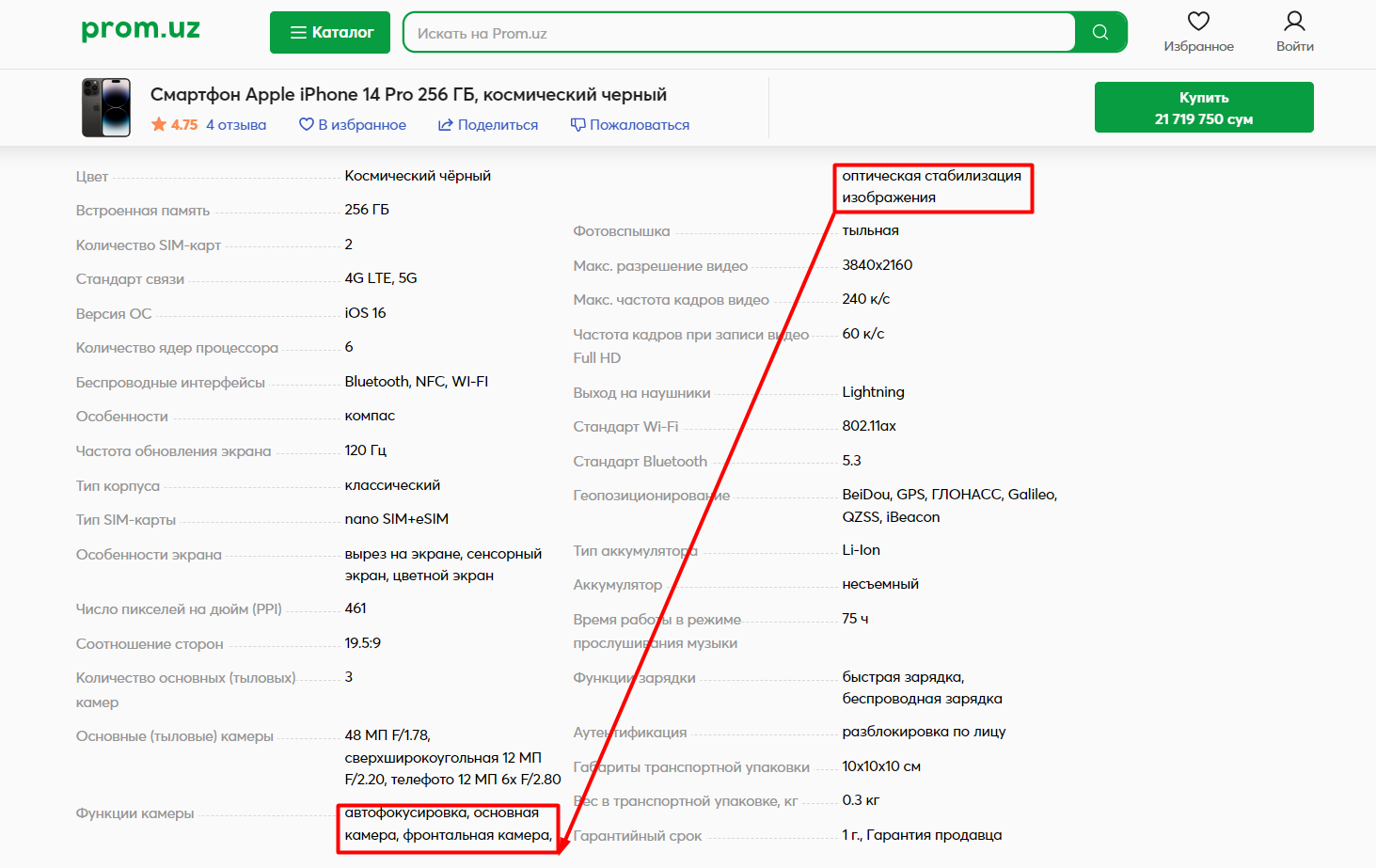Click the magnifier search button
The image size is (1376, 868).
[1100, 33]
